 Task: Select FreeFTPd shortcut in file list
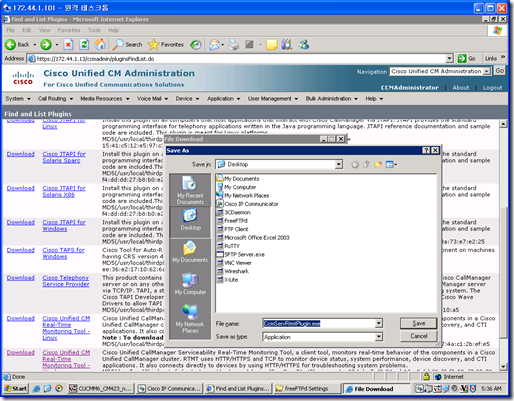(232, 221)
